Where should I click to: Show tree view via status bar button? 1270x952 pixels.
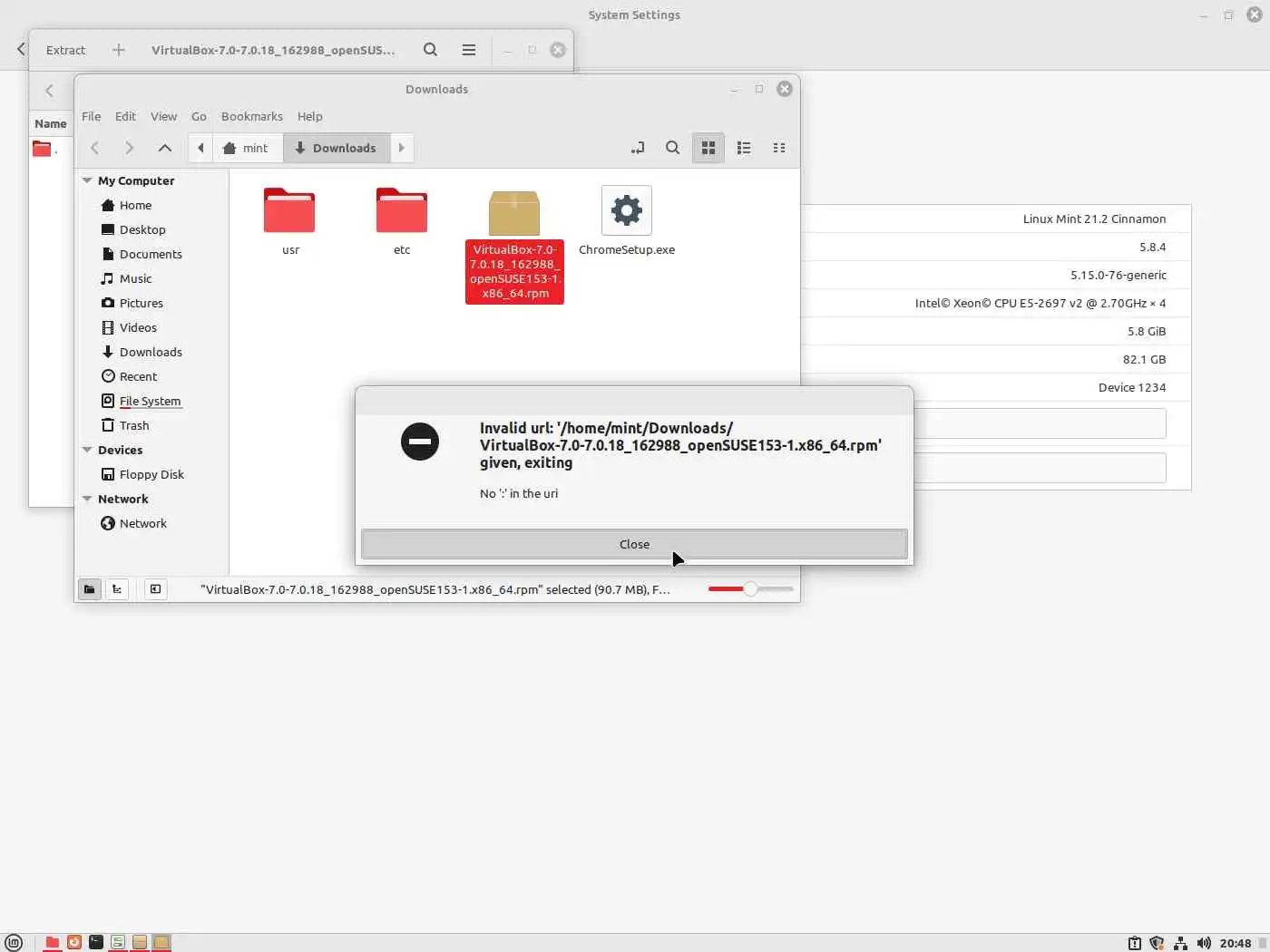coord(117,589)
